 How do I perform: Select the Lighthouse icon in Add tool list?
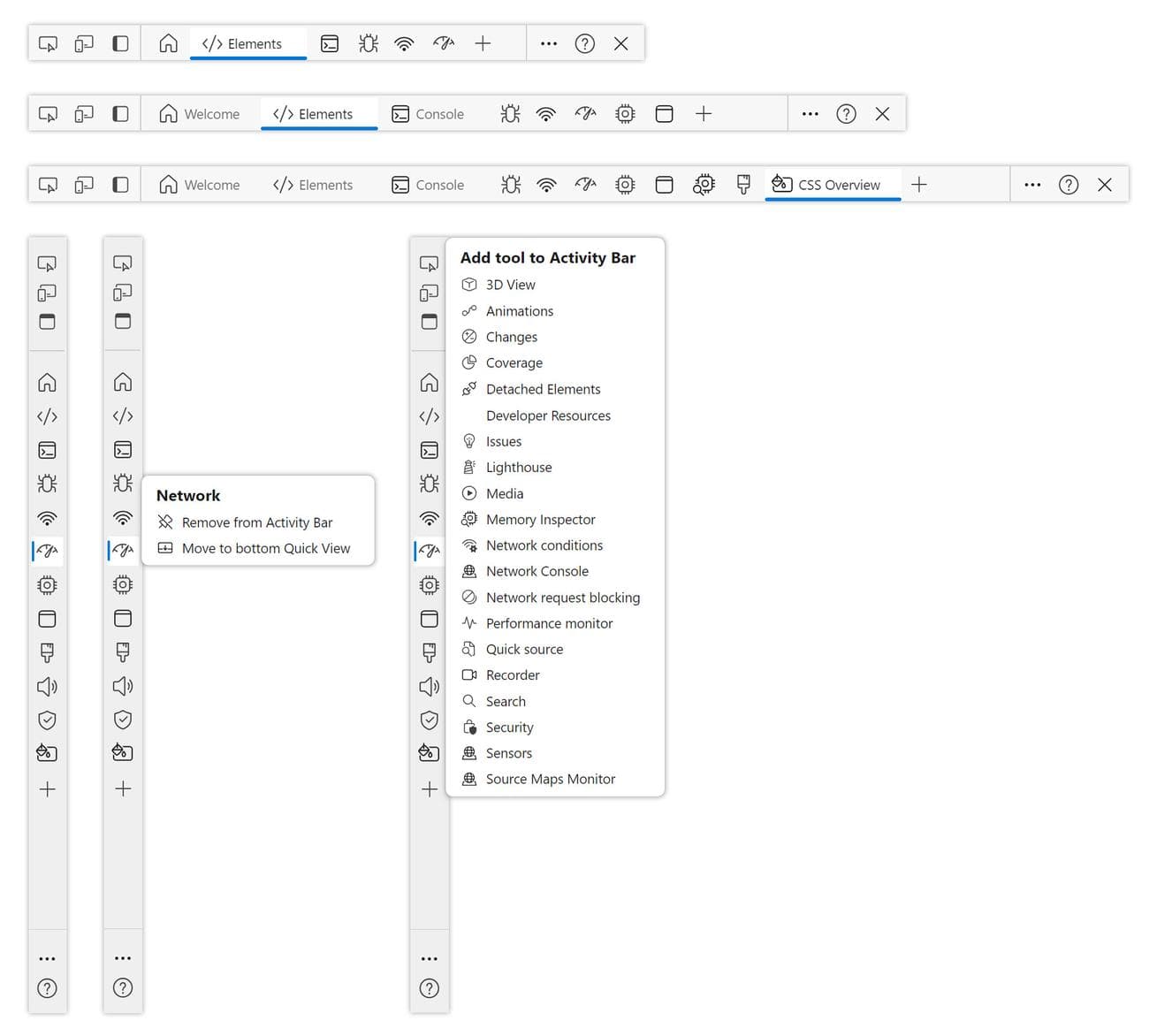tap(469, 468)
